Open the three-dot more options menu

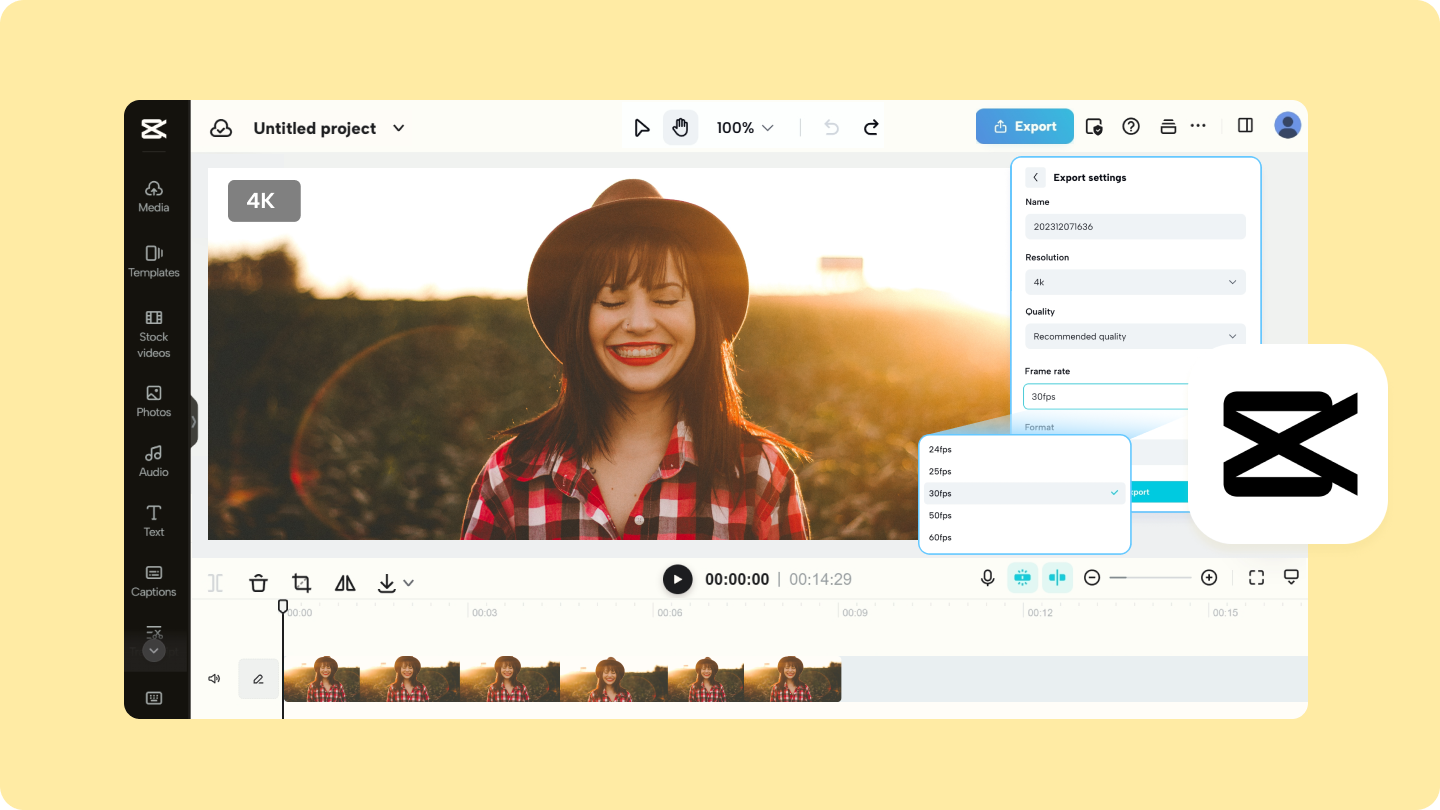(x=1198, y=126)
